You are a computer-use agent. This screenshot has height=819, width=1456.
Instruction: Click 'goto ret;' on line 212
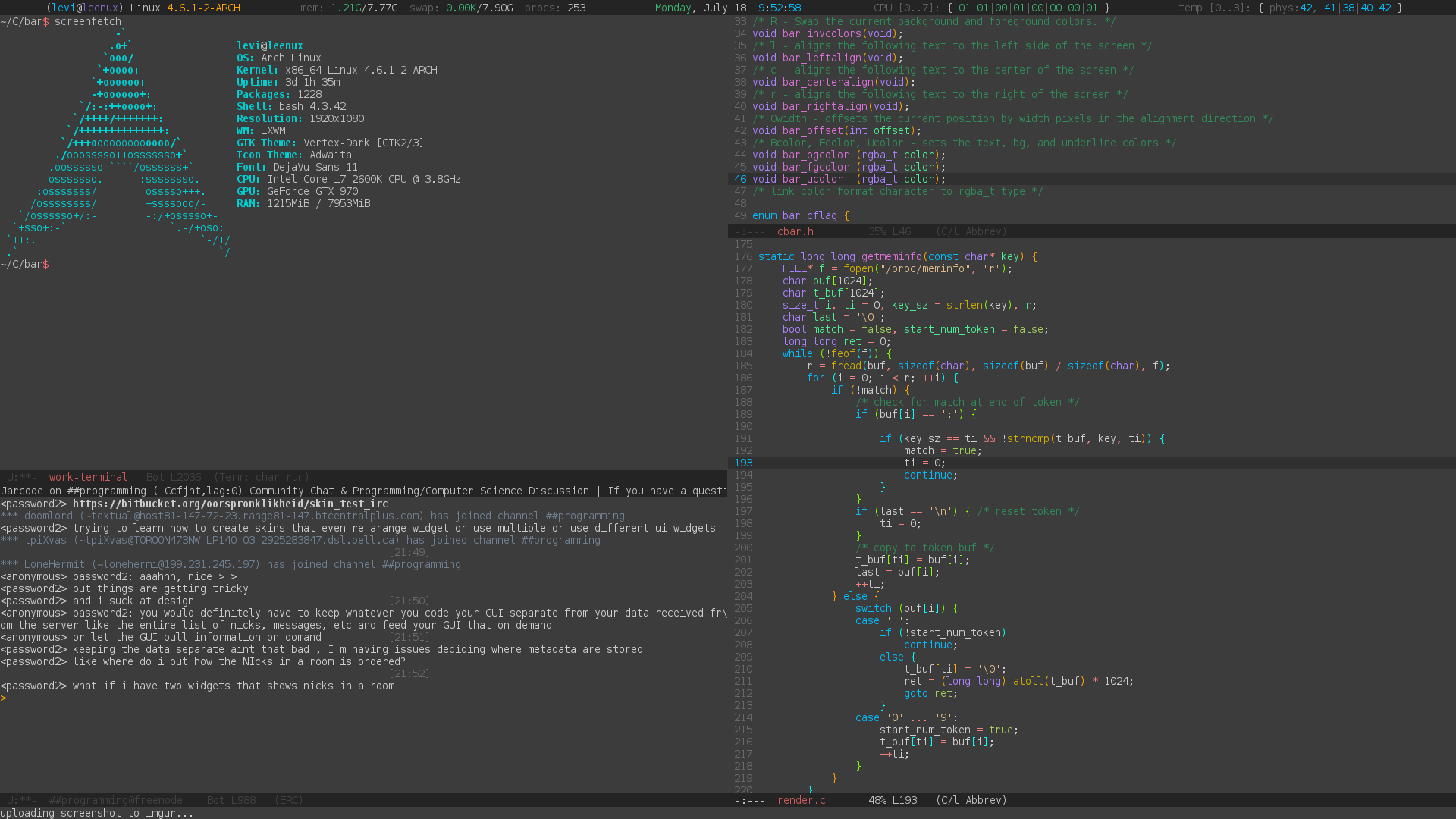point(931,693)
